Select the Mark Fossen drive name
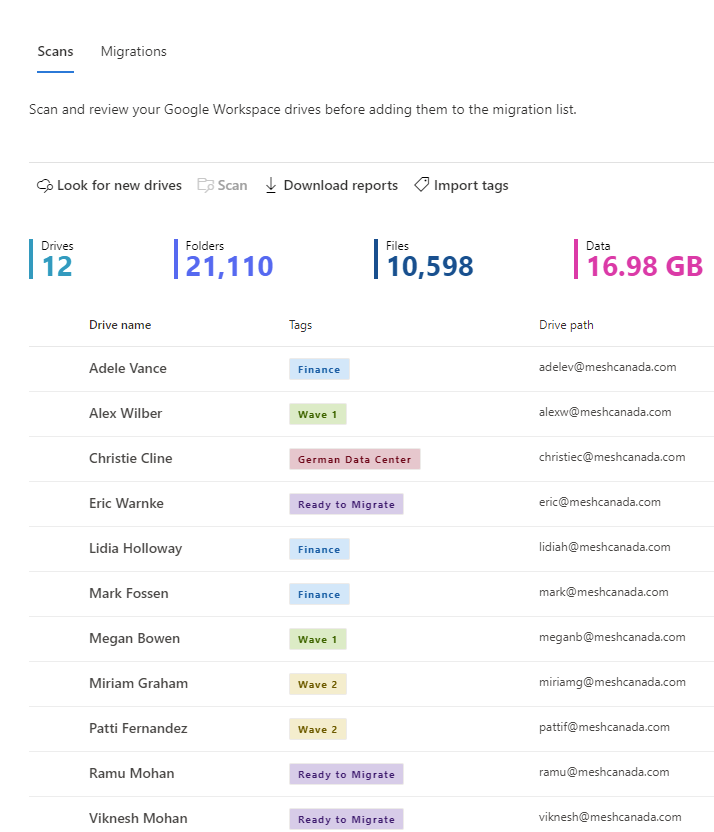Image resolution: width=714 pixels, height=832 pixels. (x=128, y=593)
